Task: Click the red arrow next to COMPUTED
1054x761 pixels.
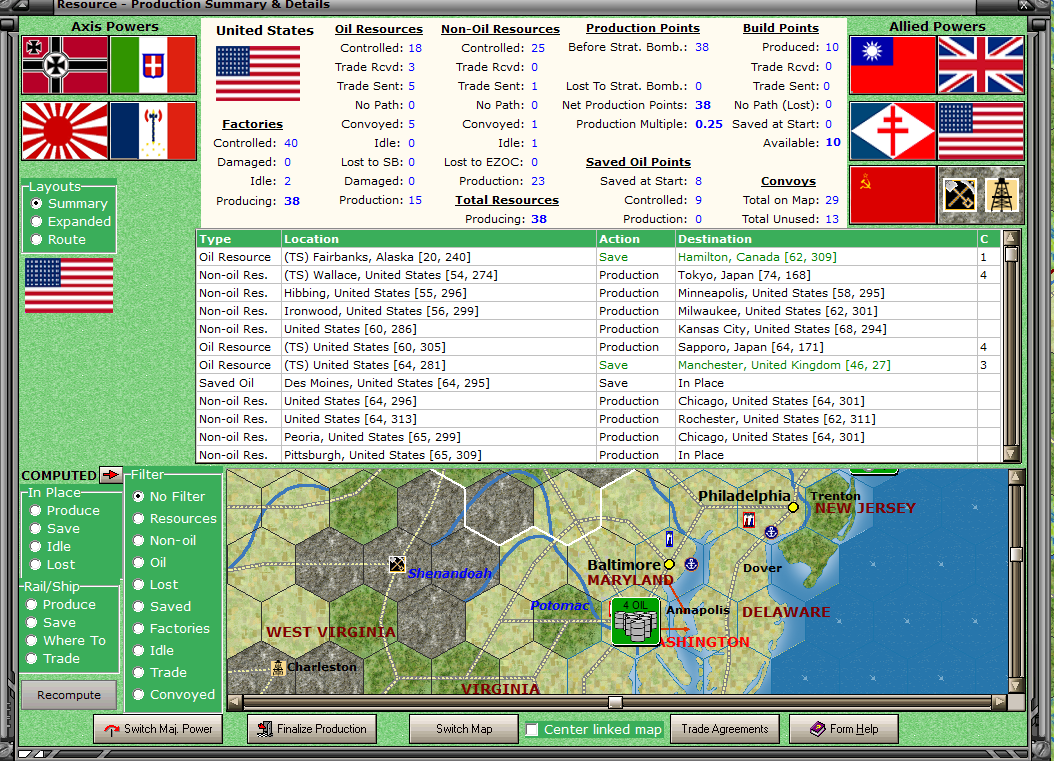Action: [x=110, y=475]
